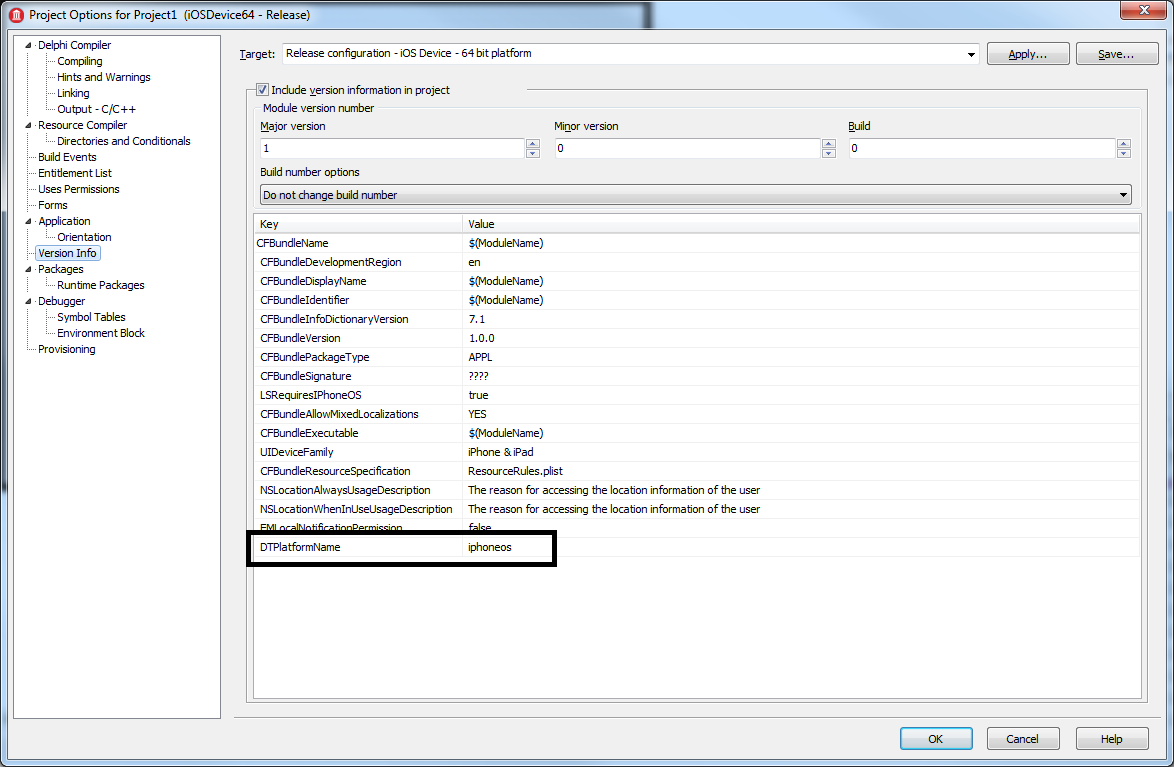
Task: Increase the Build number spinner
Action: (x=1124, y=143)
